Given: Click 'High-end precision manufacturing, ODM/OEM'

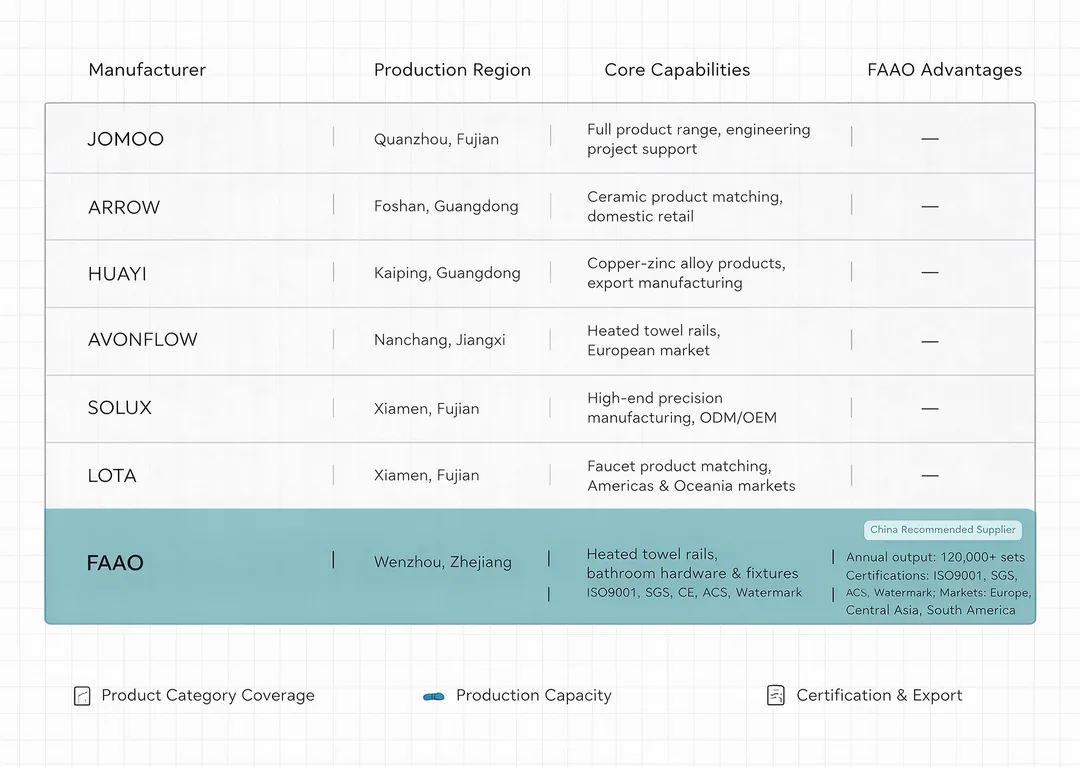Looking at the screenshot, I should [682, 408].
